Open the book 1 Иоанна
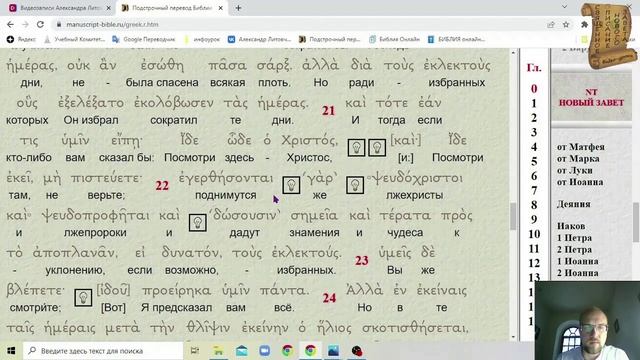The image size is (640, 360). tap(578, 261)
